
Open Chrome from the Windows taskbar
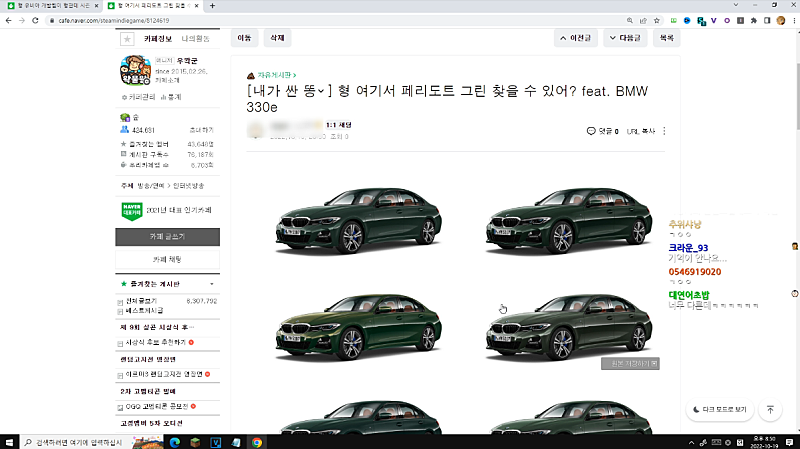(x=257, y=441)
